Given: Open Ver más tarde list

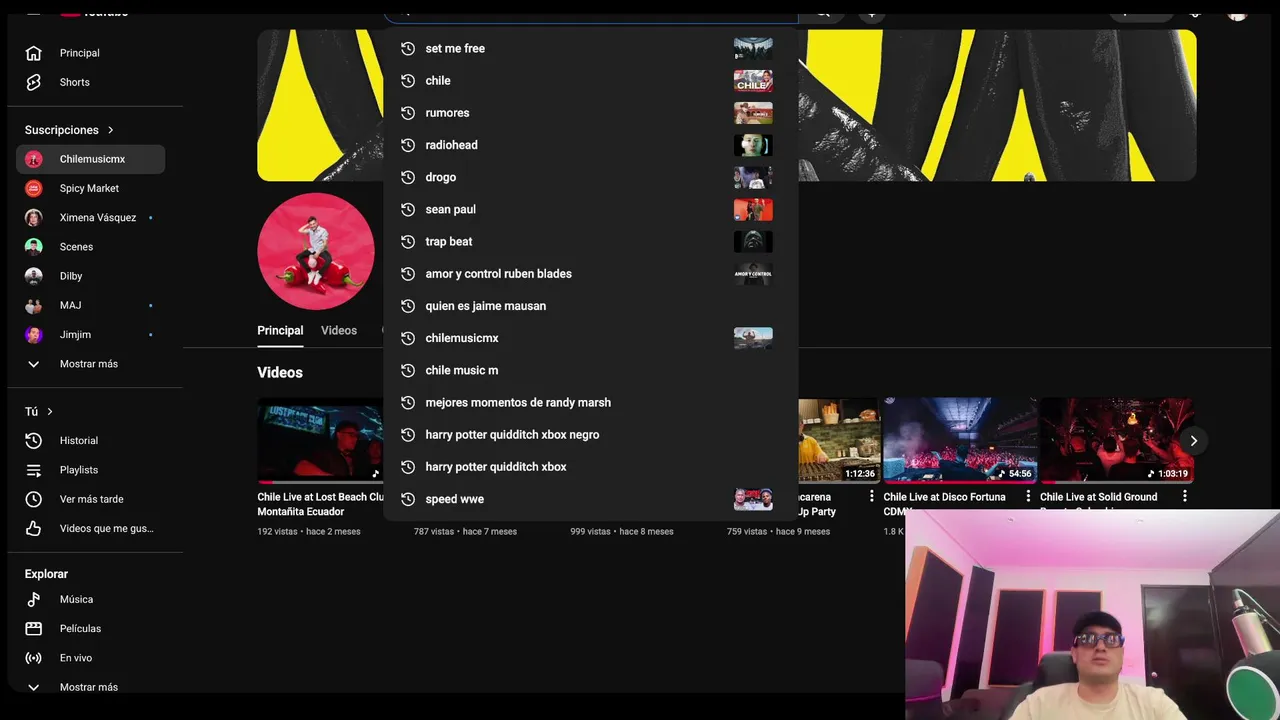Looking at the screenshot, I should pos(90,499).
